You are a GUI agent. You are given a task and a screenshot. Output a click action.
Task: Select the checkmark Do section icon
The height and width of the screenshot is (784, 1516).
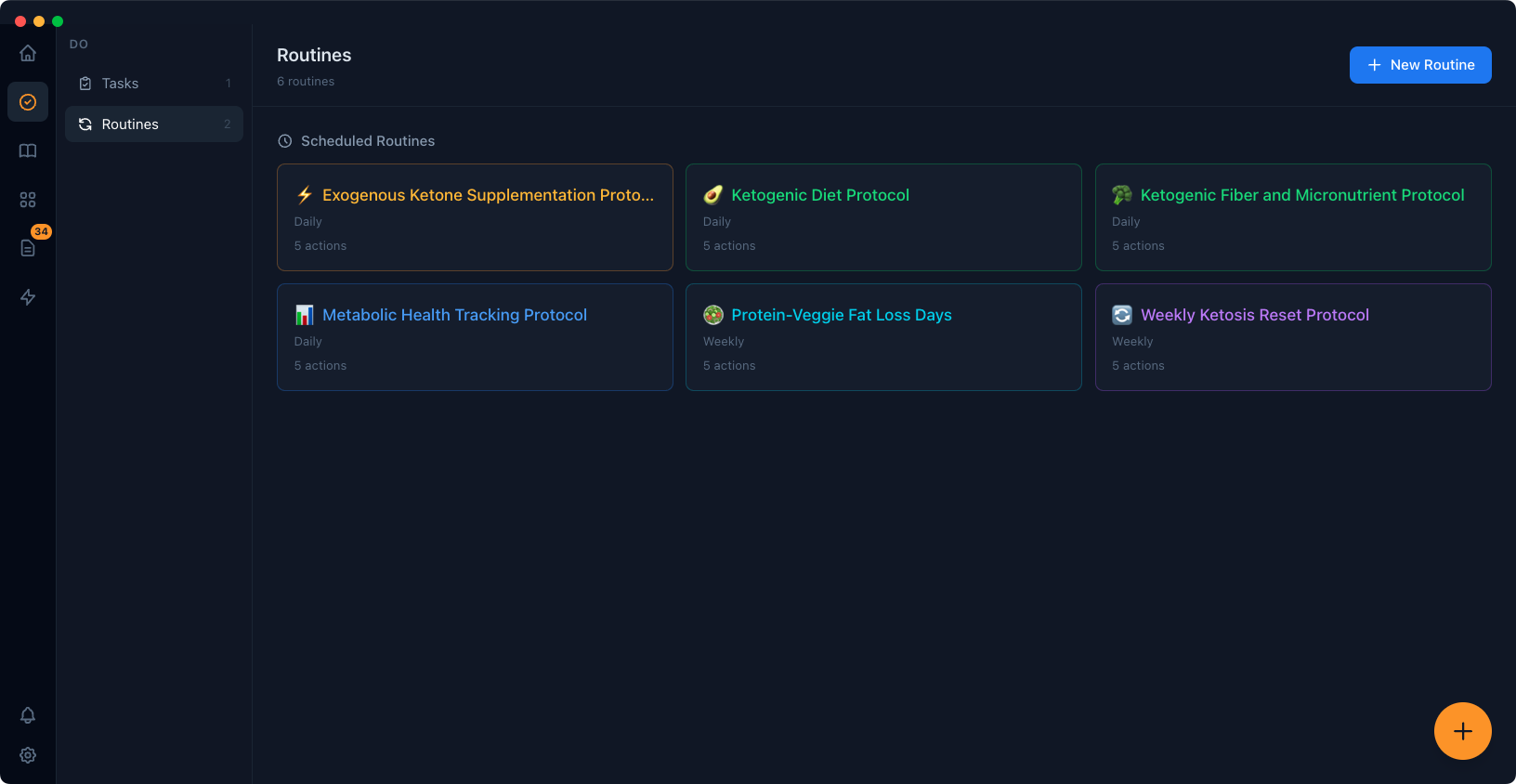[28, 102]
